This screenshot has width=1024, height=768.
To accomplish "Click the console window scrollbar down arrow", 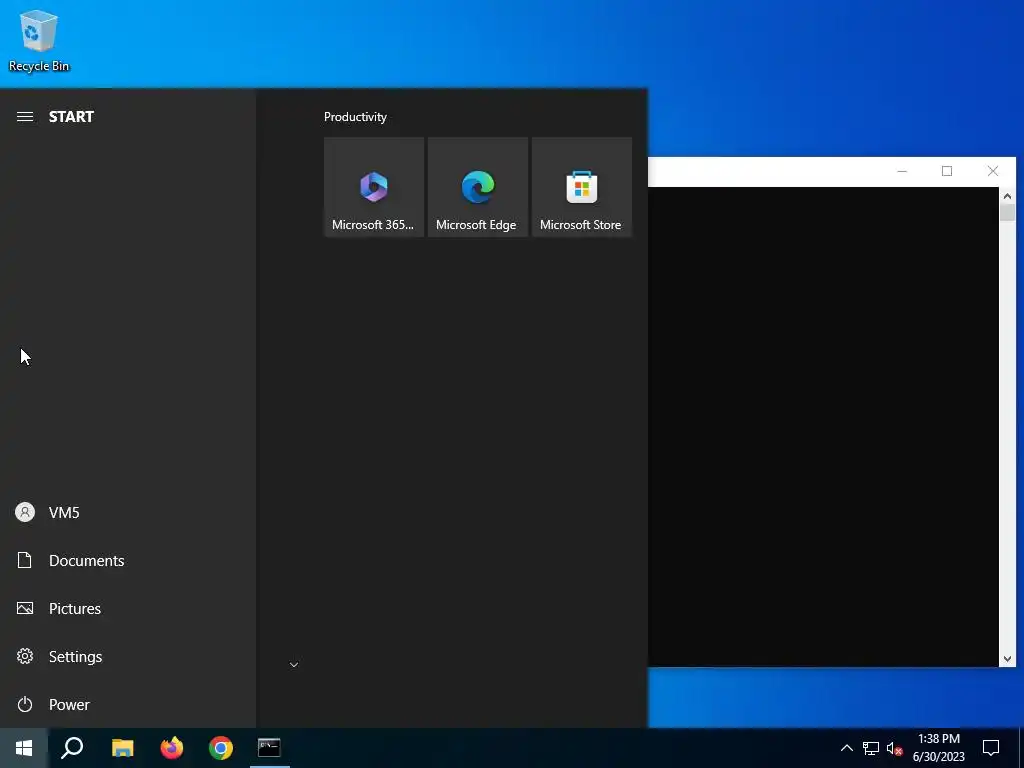I will pyautogui.click(x=1007, y=659).
